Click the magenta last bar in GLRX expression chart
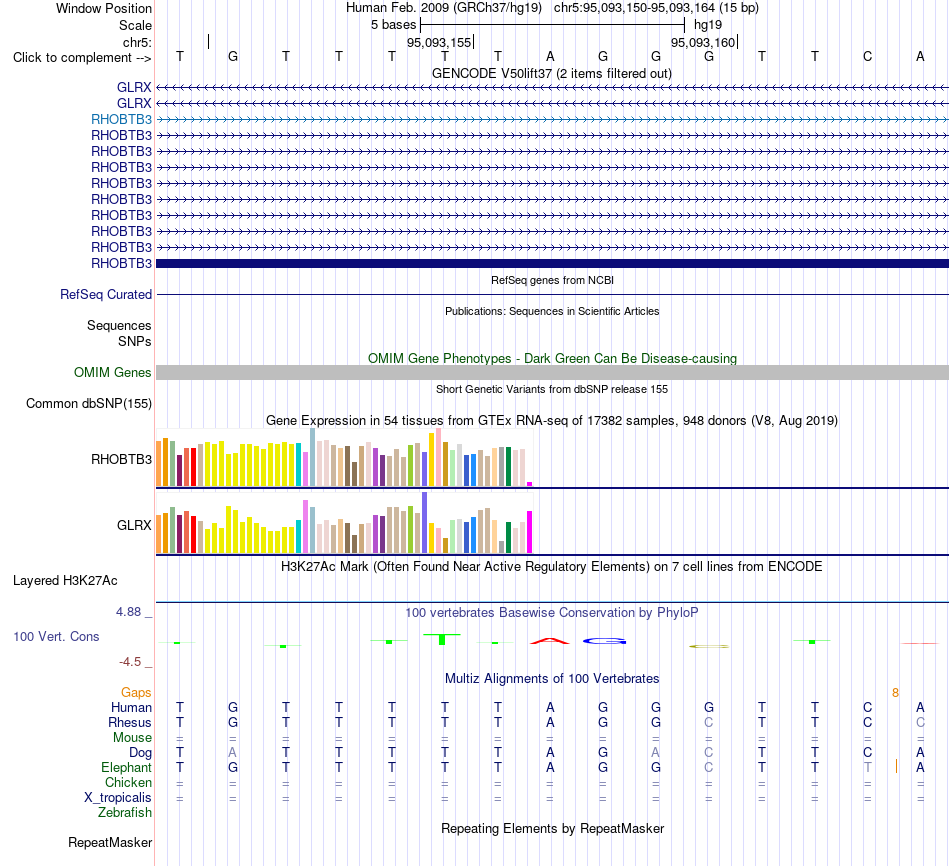Screen dimensions: 950x866 point(530,532)
